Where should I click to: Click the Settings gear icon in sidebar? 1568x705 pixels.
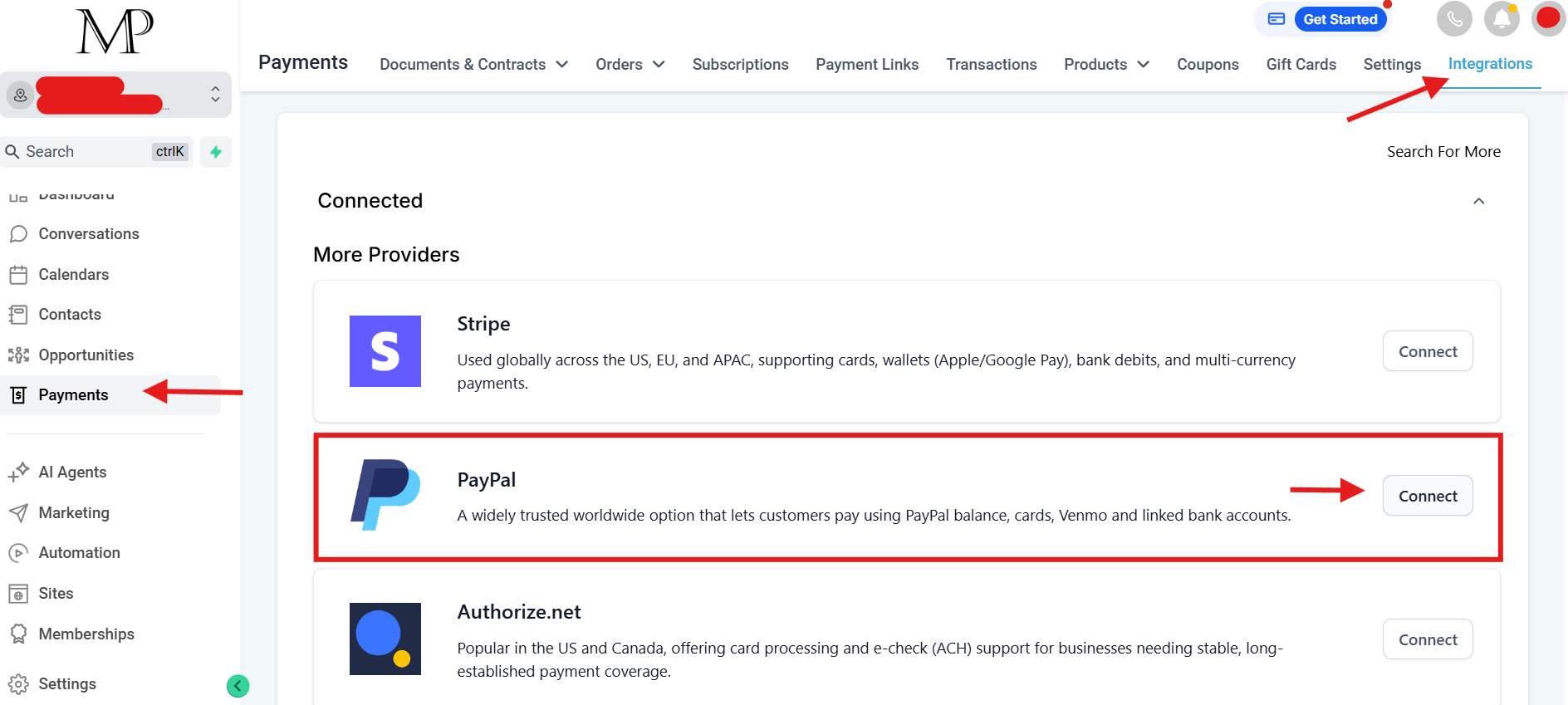click(18, 684)
